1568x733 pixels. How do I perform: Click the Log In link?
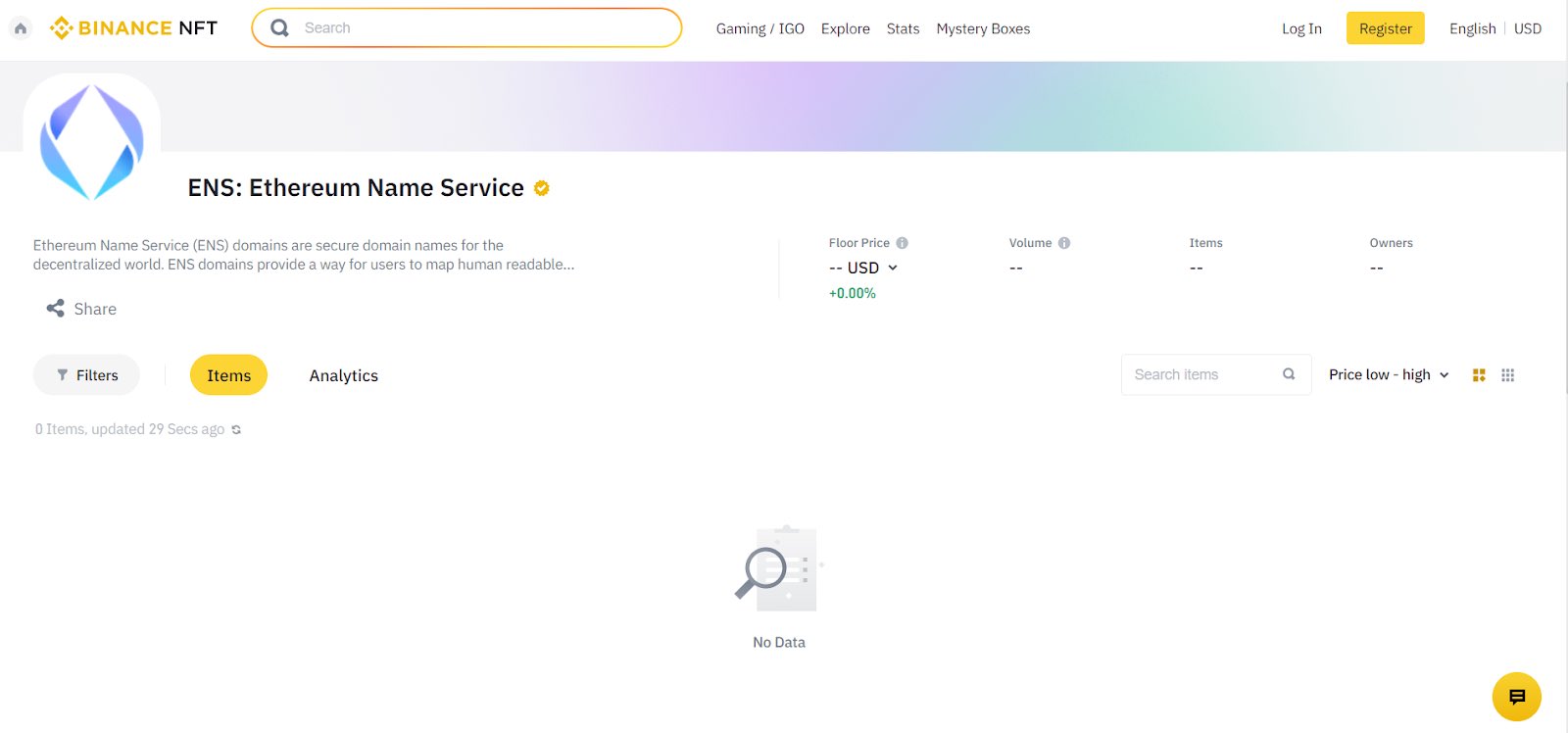1301,28
